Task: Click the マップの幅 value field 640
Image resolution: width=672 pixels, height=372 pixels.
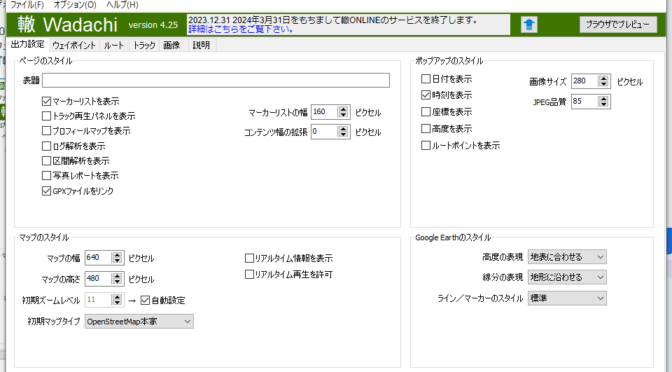Action: [99, 258]
